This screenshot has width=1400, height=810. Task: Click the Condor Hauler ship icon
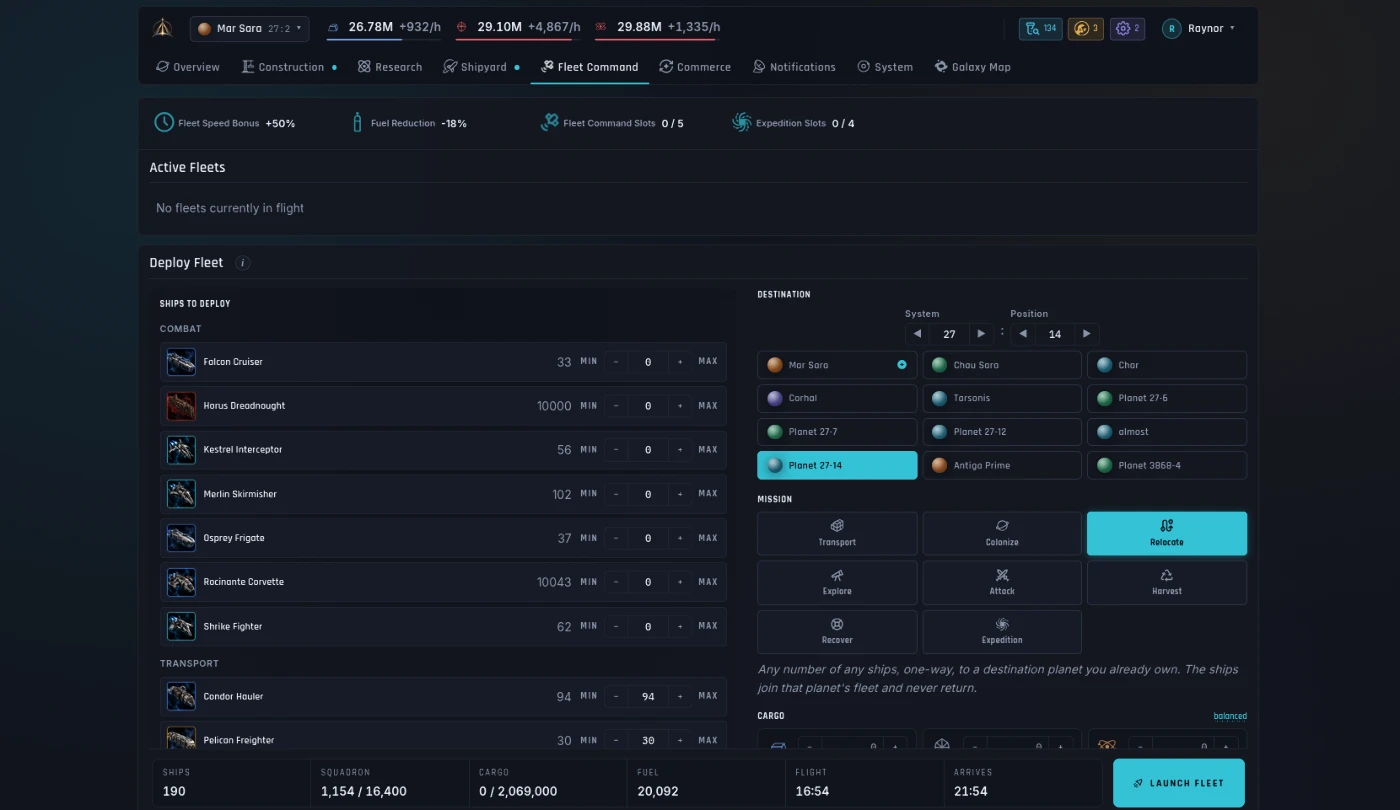(x=181, y=696)
